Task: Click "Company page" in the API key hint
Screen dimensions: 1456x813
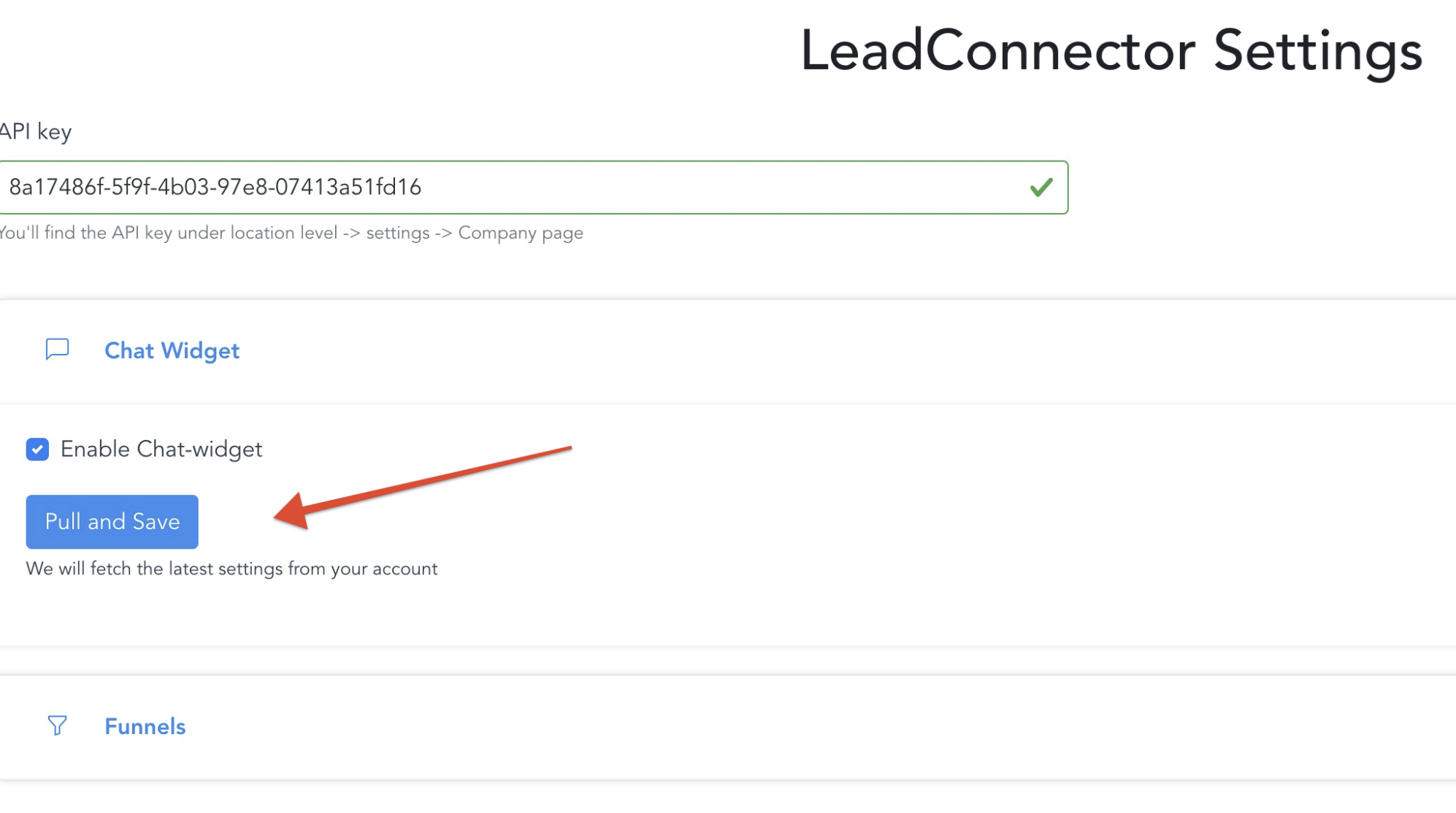Action: (521, 233)
